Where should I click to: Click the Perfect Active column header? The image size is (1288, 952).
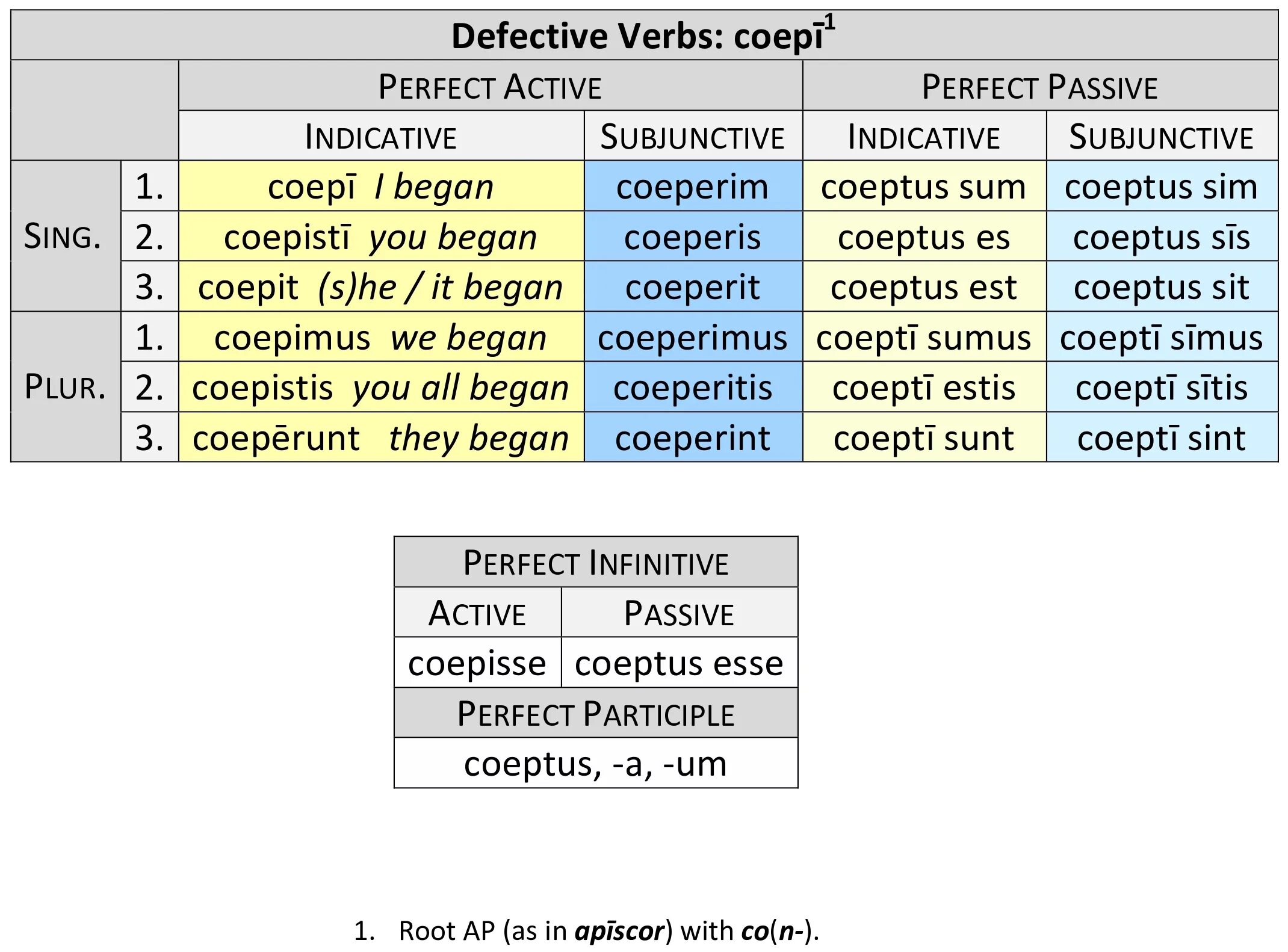489,87
